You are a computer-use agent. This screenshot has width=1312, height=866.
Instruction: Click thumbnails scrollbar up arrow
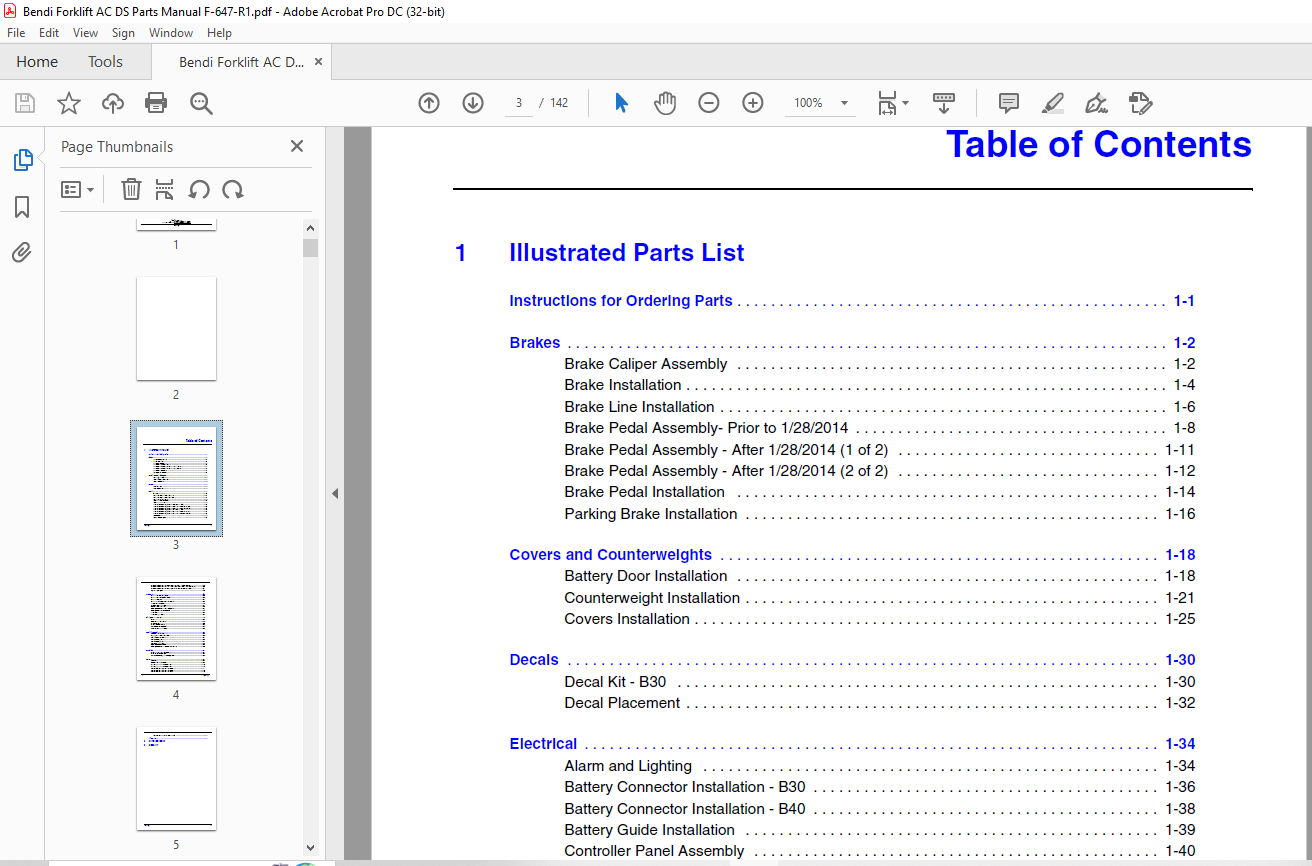click(310, 228)
